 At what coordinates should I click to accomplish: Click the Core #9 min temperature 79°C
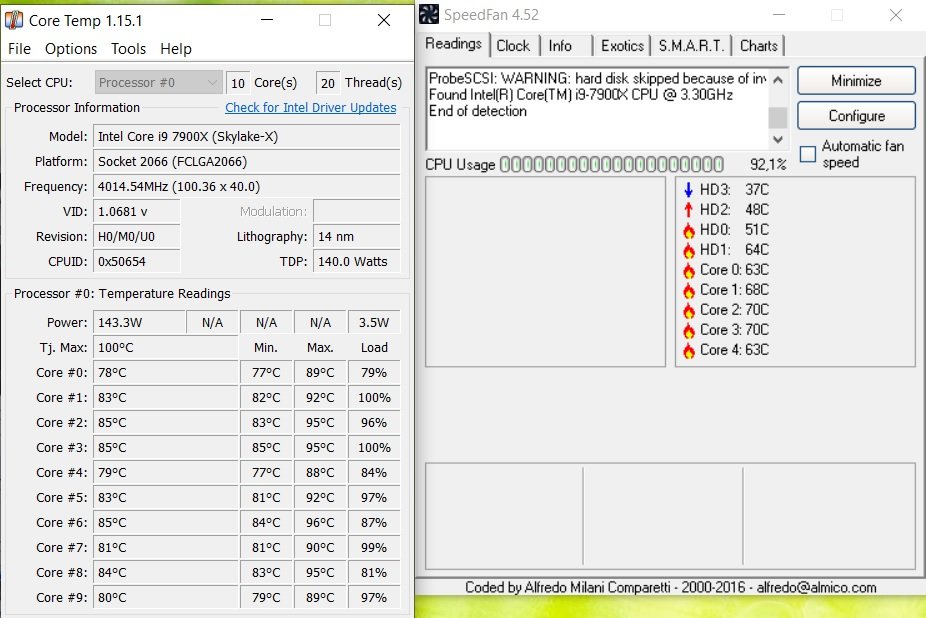click(x=266, y=598)
